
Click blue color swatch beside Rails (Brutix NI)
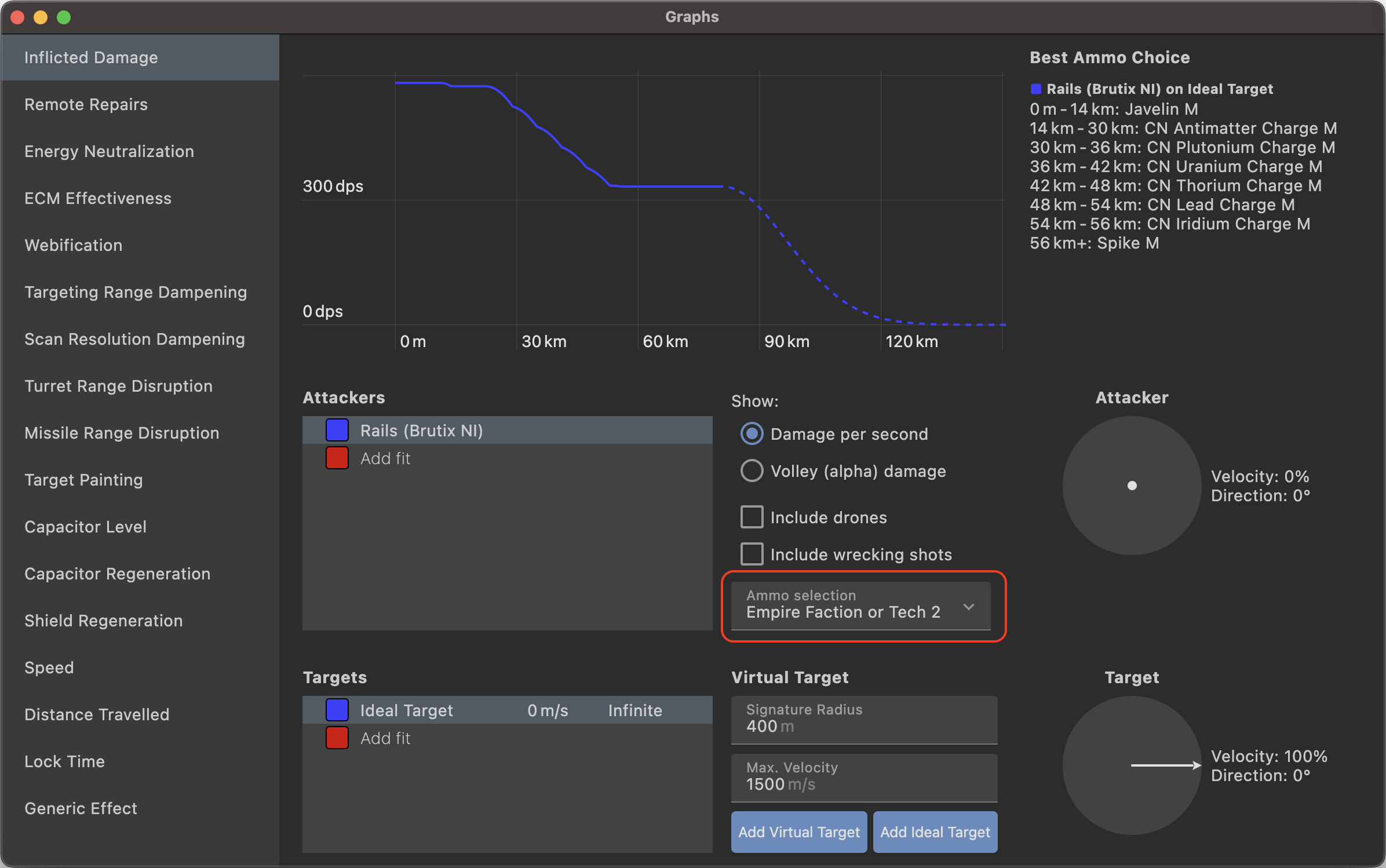[x=337, y=431]
